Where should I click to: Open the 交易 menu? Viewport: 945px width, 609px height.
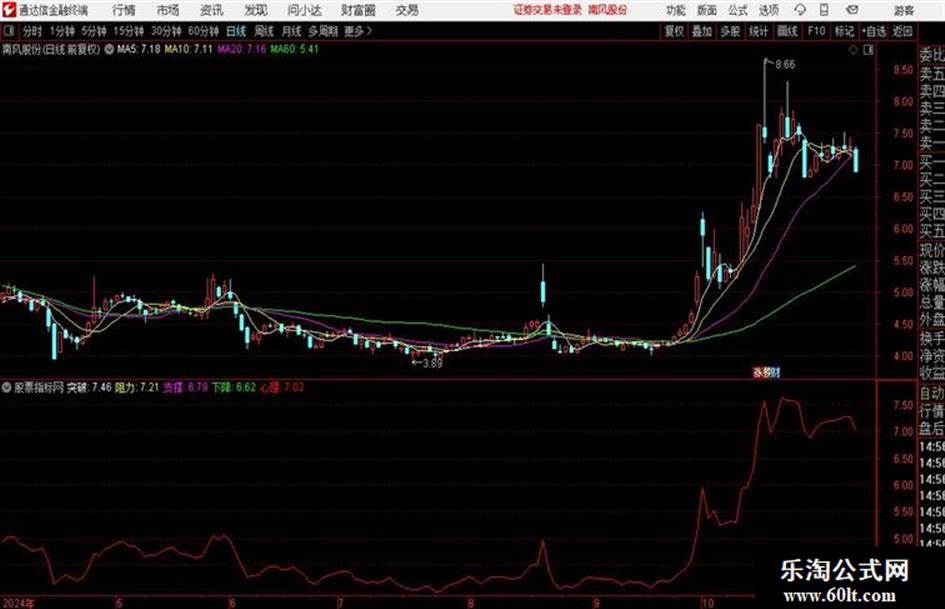pos(407,10)
